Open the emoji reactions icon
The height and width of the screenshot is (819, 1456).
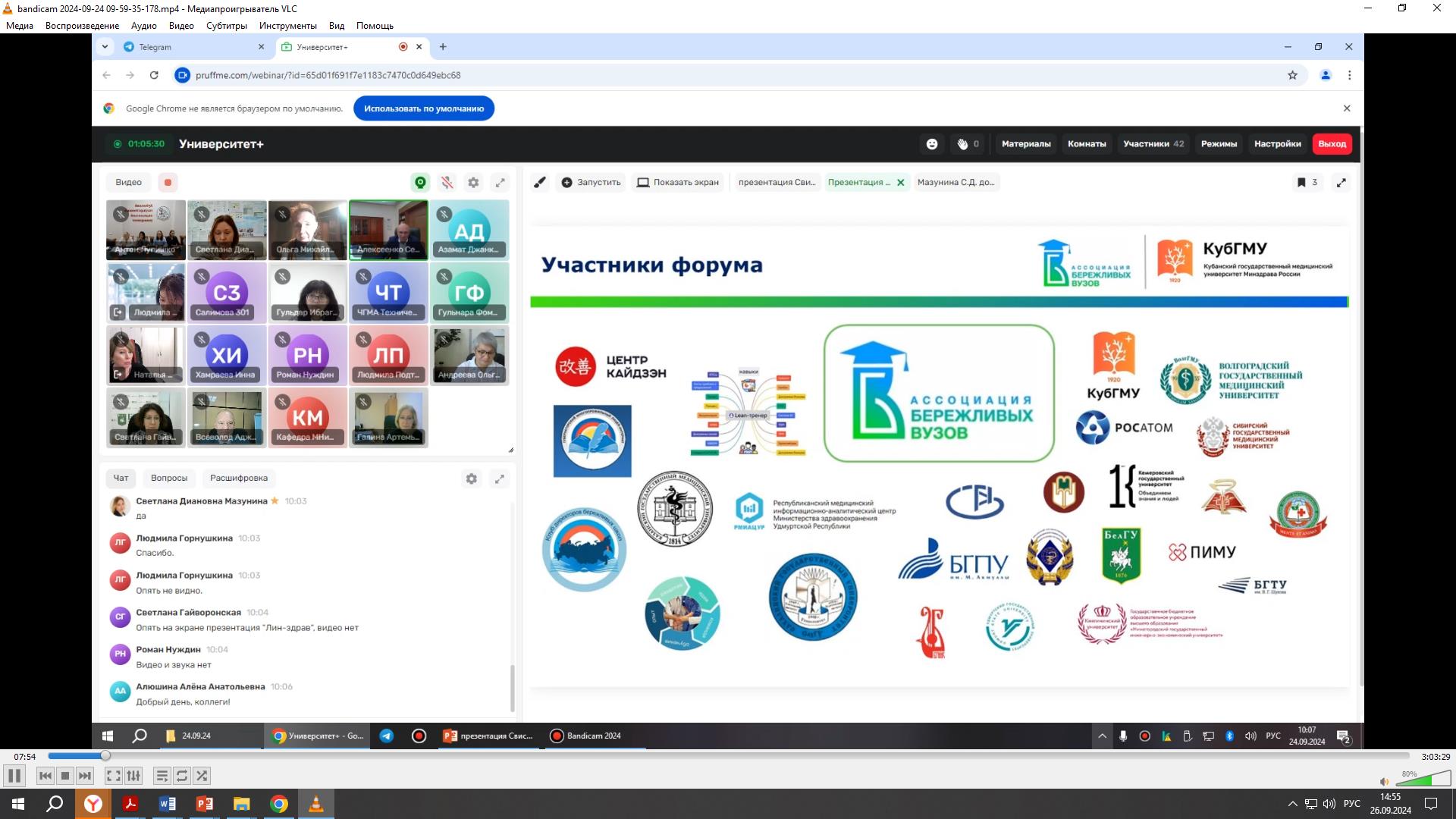932,144
